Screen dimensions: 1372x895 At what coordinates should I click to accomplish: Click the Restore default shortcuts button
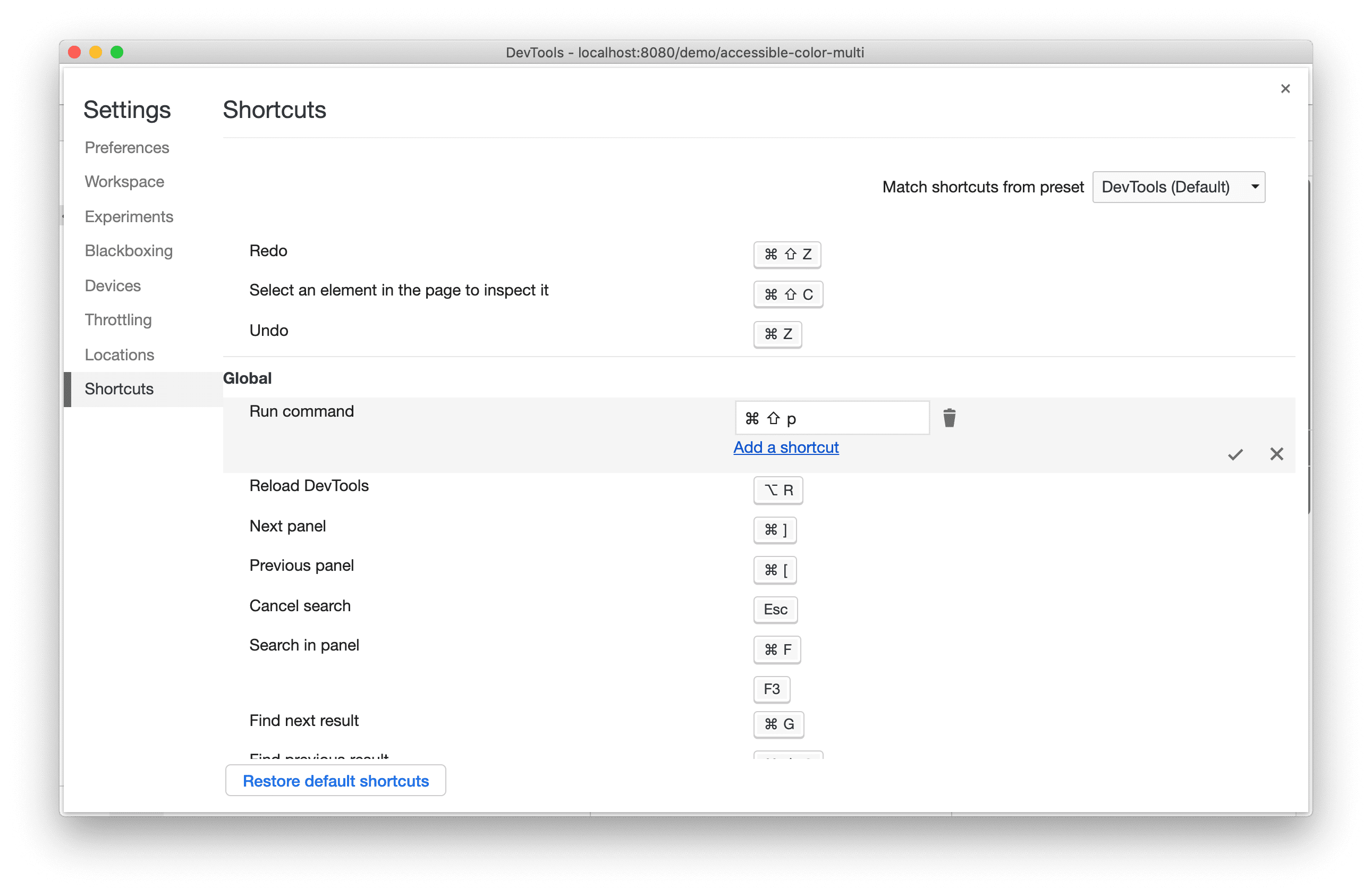(334, 780)
